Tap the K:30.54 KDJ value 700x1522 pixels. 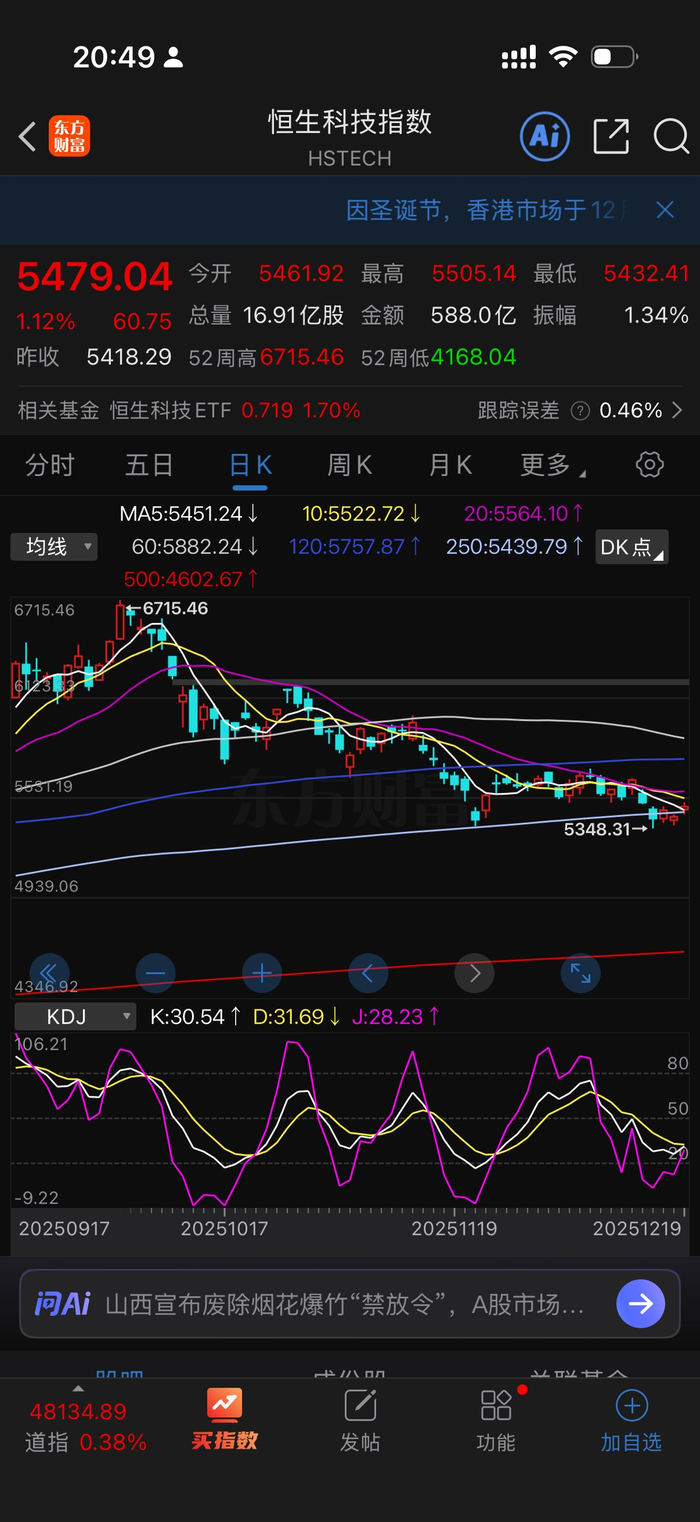[x=196, y=1017]
